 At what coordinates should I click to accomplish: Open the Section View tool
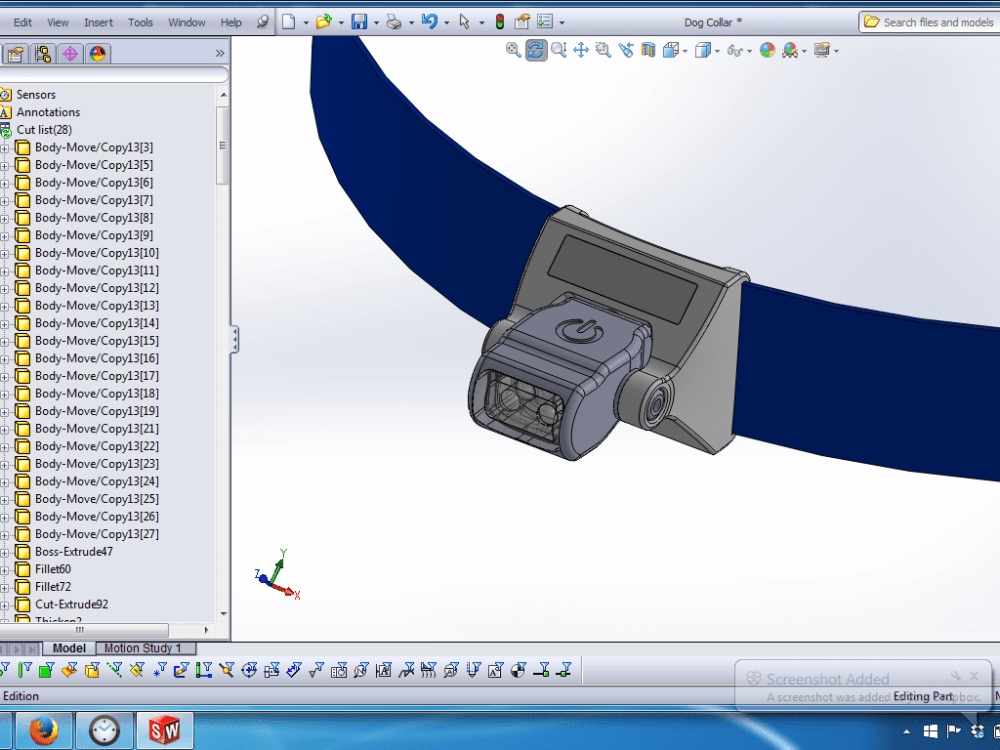pos(646,50)
